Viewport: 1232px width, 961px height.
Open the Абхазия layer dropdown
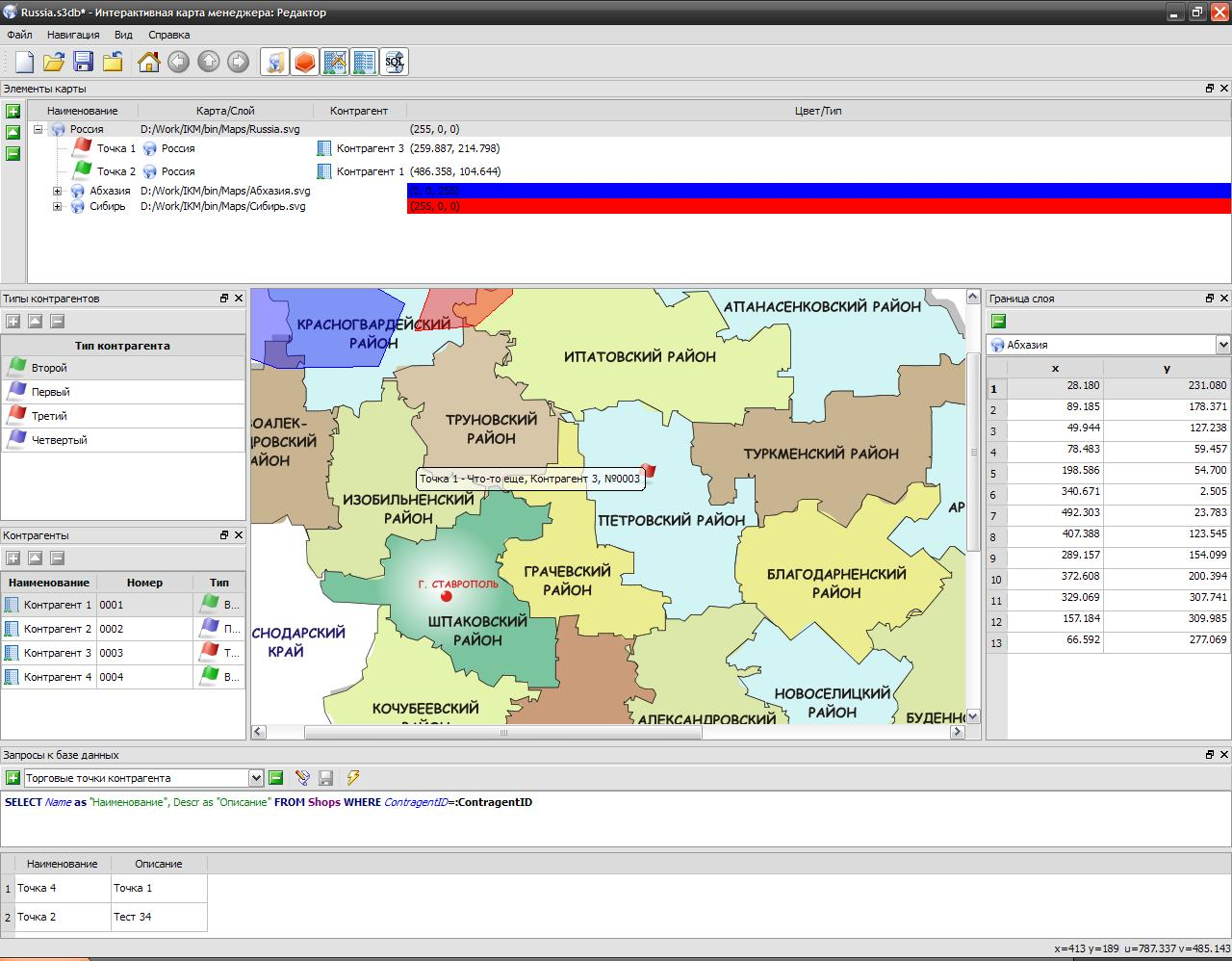pos(1222,345)
